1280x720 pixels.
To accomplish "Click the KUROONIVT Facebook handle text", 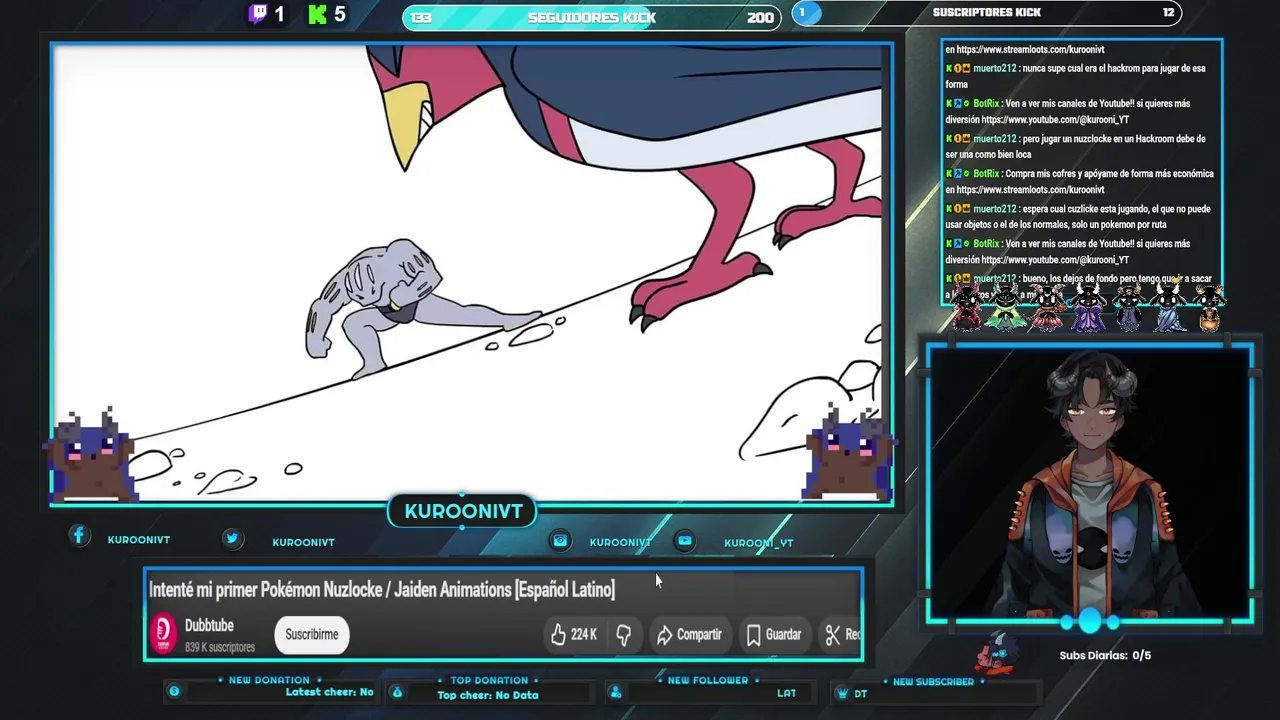I will pos(139,540).
